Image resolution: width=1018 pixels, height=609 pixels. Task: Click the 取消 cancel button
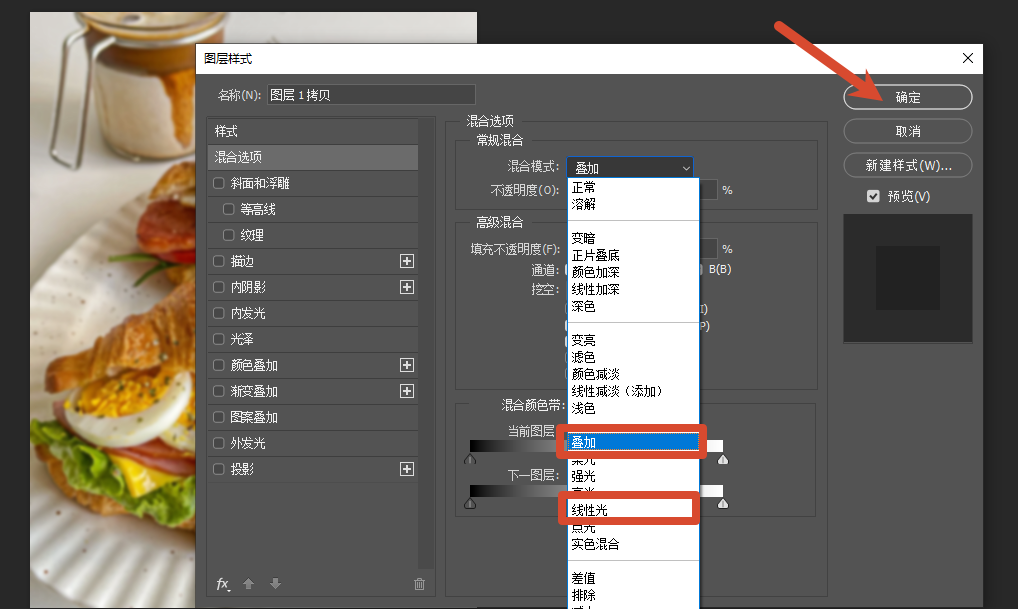click(908, 131)
